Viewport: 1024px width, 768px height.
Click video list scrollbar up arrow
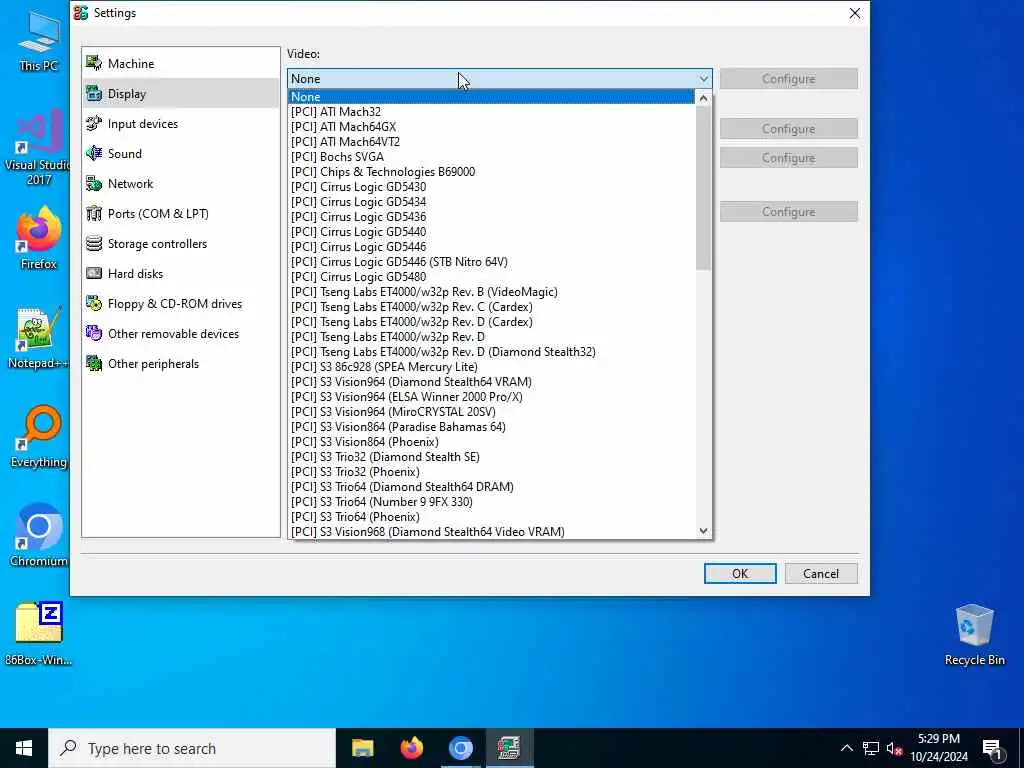coord(703,98)
